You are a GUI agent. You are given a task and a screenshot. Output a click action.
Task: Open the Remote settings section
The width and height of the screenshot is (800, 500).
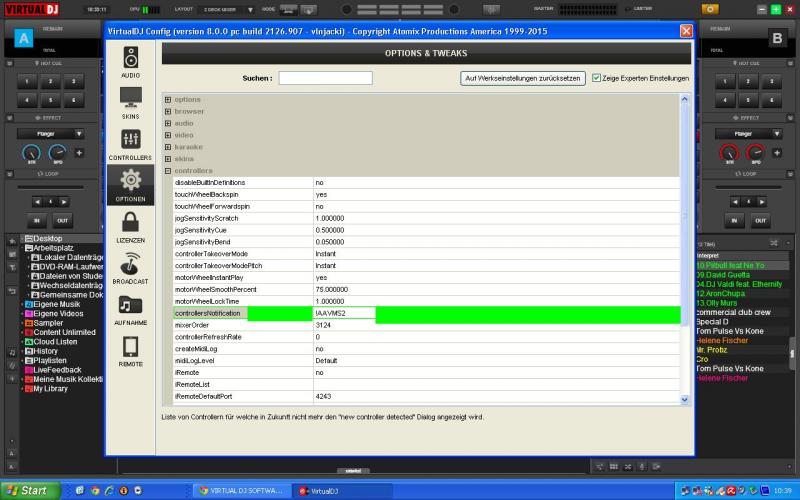pyautogui.click(x=130, y=351)
